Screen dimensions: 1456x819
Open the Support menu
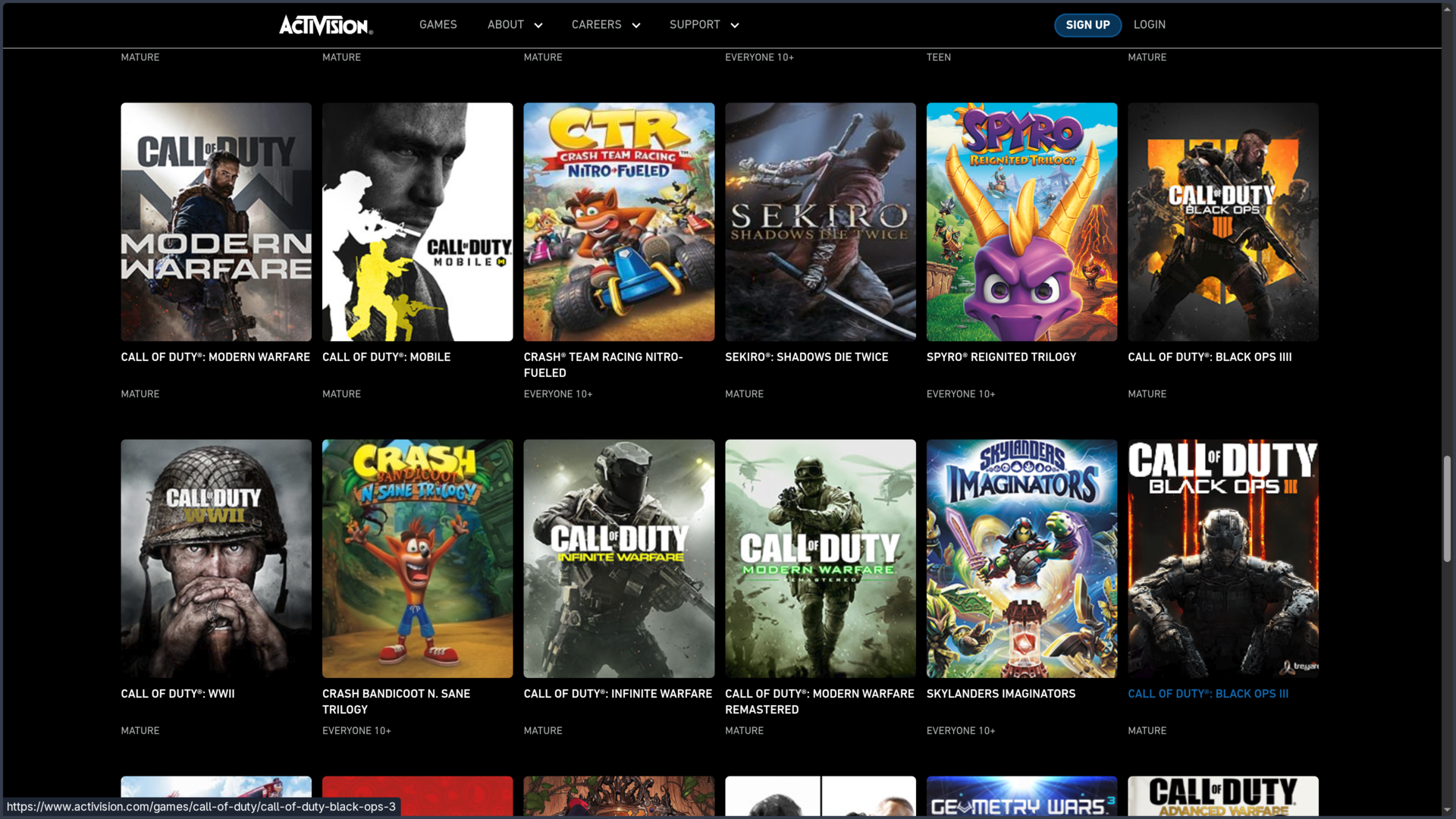coord(695,25)
